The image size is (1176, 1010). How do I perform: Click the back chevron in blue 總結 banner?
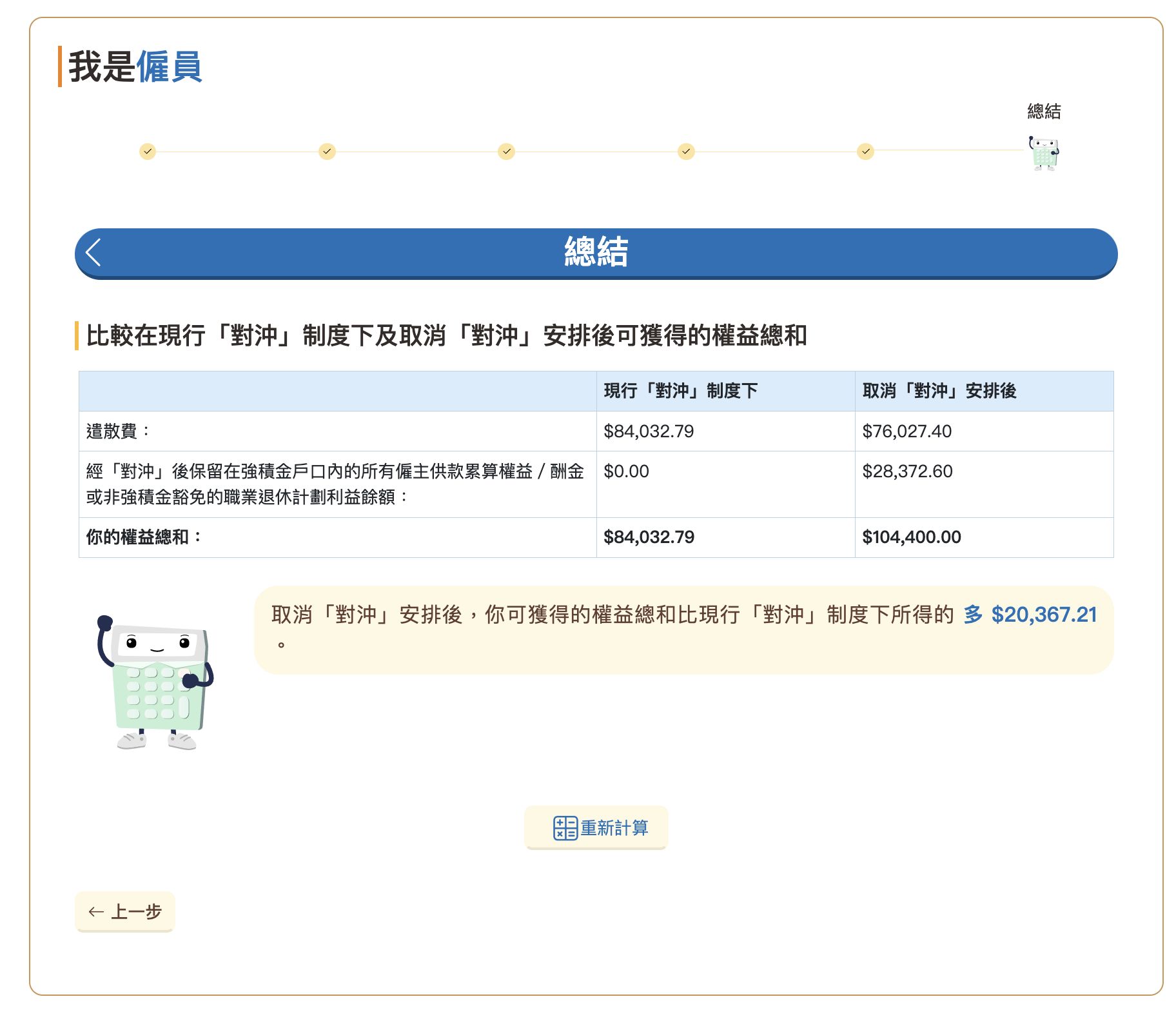click(94, 252)
